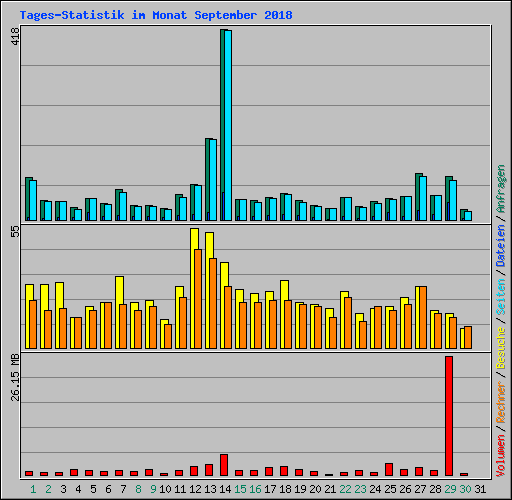Click the tall red volume bar for day 29
The height and width of the screenshot is (500, 512).
(x=449, y=416)
